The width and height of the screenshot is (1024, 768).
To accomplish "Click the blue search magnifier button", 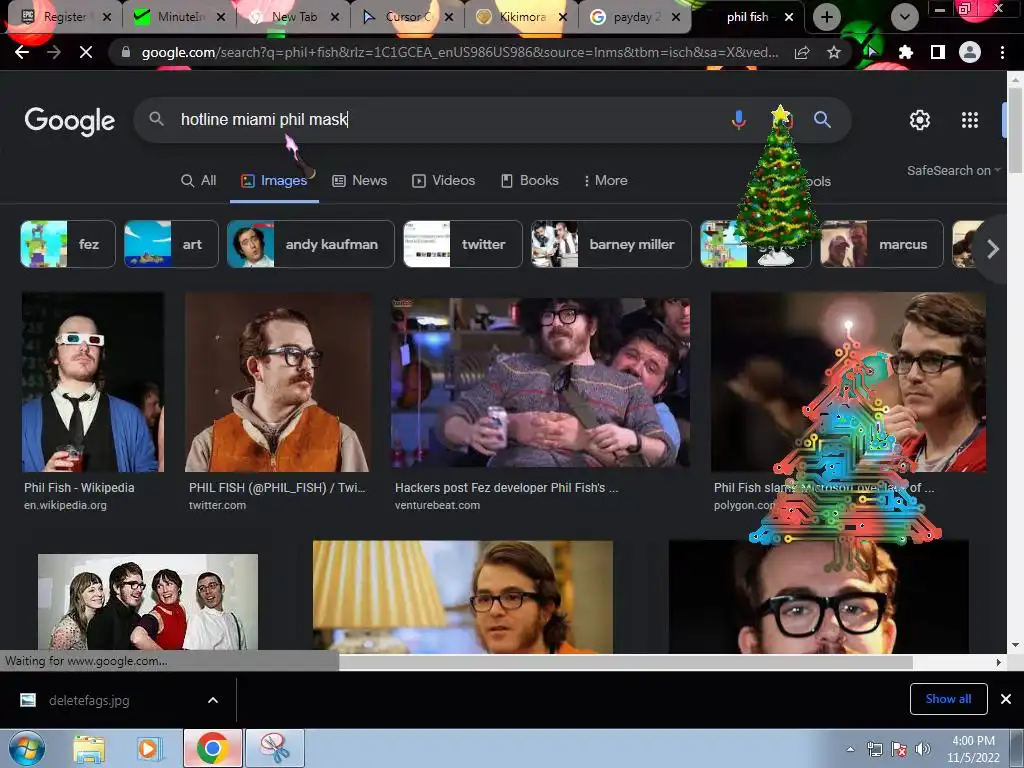I will (822, 120).
